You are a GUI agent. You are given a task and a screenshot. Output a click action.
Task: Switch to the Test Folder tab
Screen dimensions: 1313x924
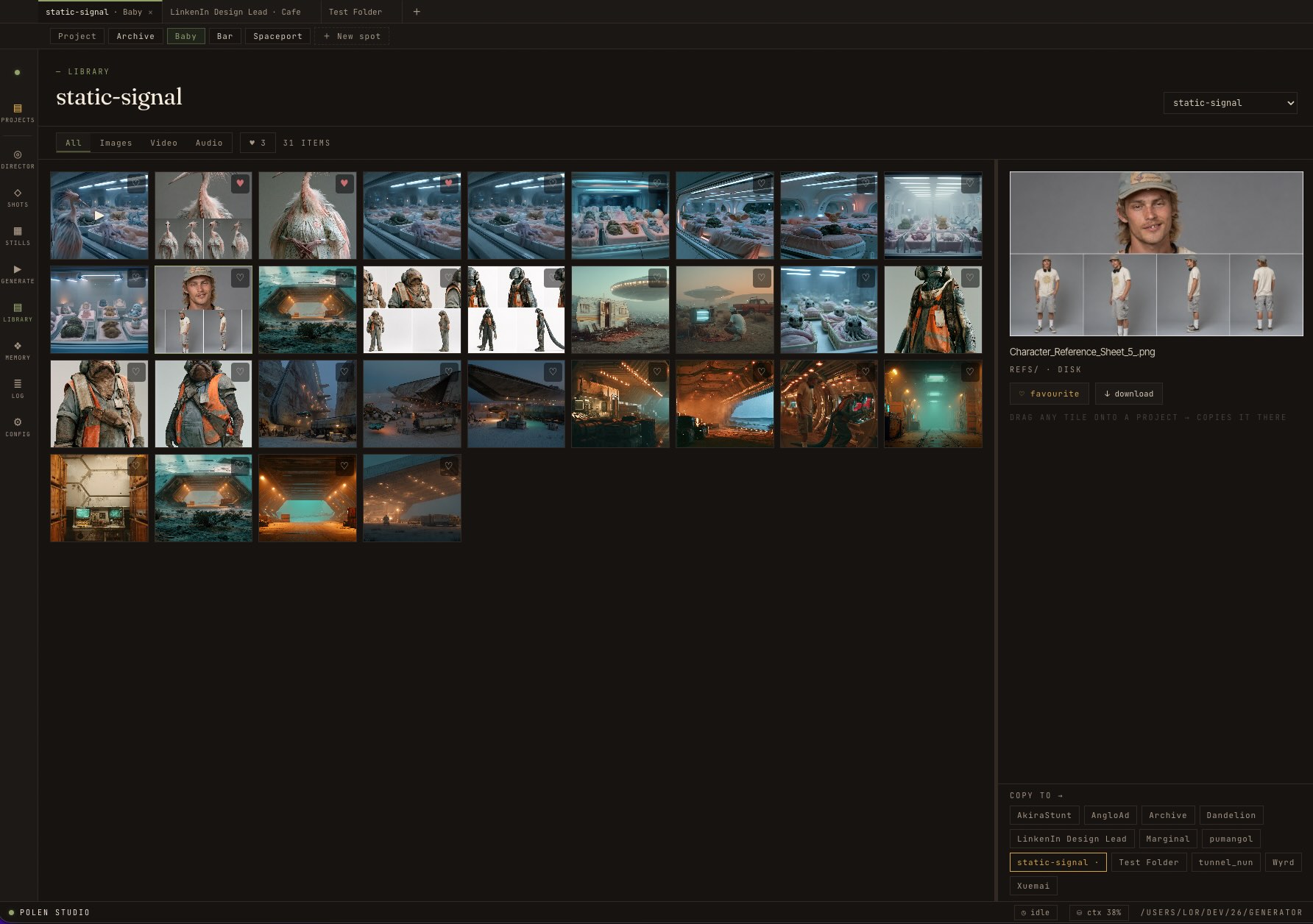click(x=355, y=12)
